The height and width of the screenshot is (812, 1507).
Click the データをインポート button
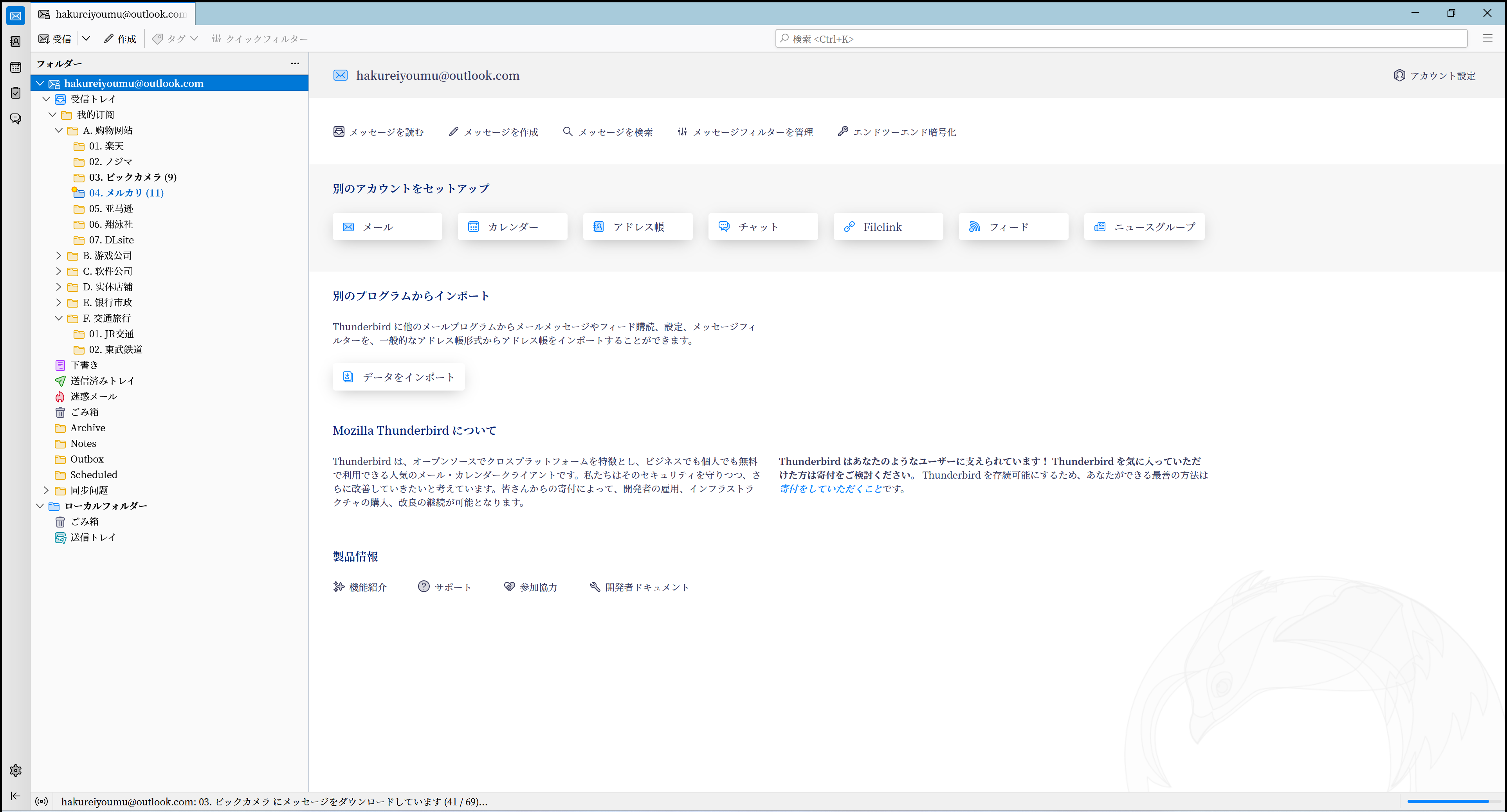point(398,377)
